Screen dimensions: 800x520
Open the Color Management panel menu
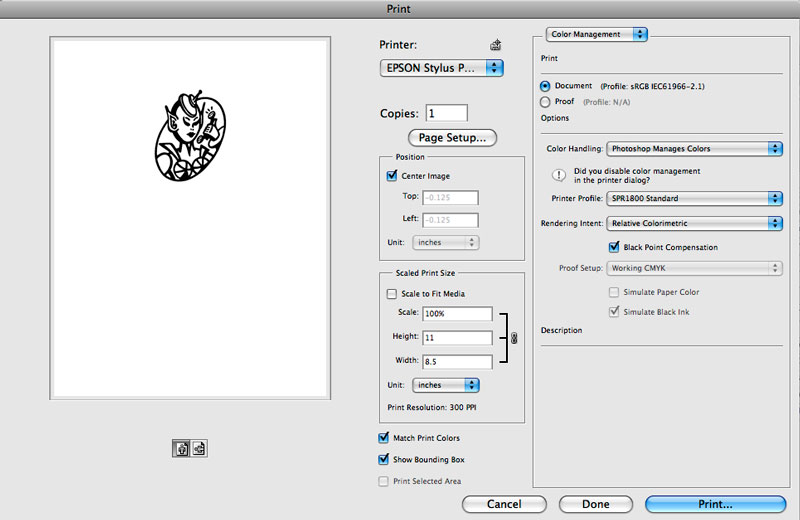point(598,34)
